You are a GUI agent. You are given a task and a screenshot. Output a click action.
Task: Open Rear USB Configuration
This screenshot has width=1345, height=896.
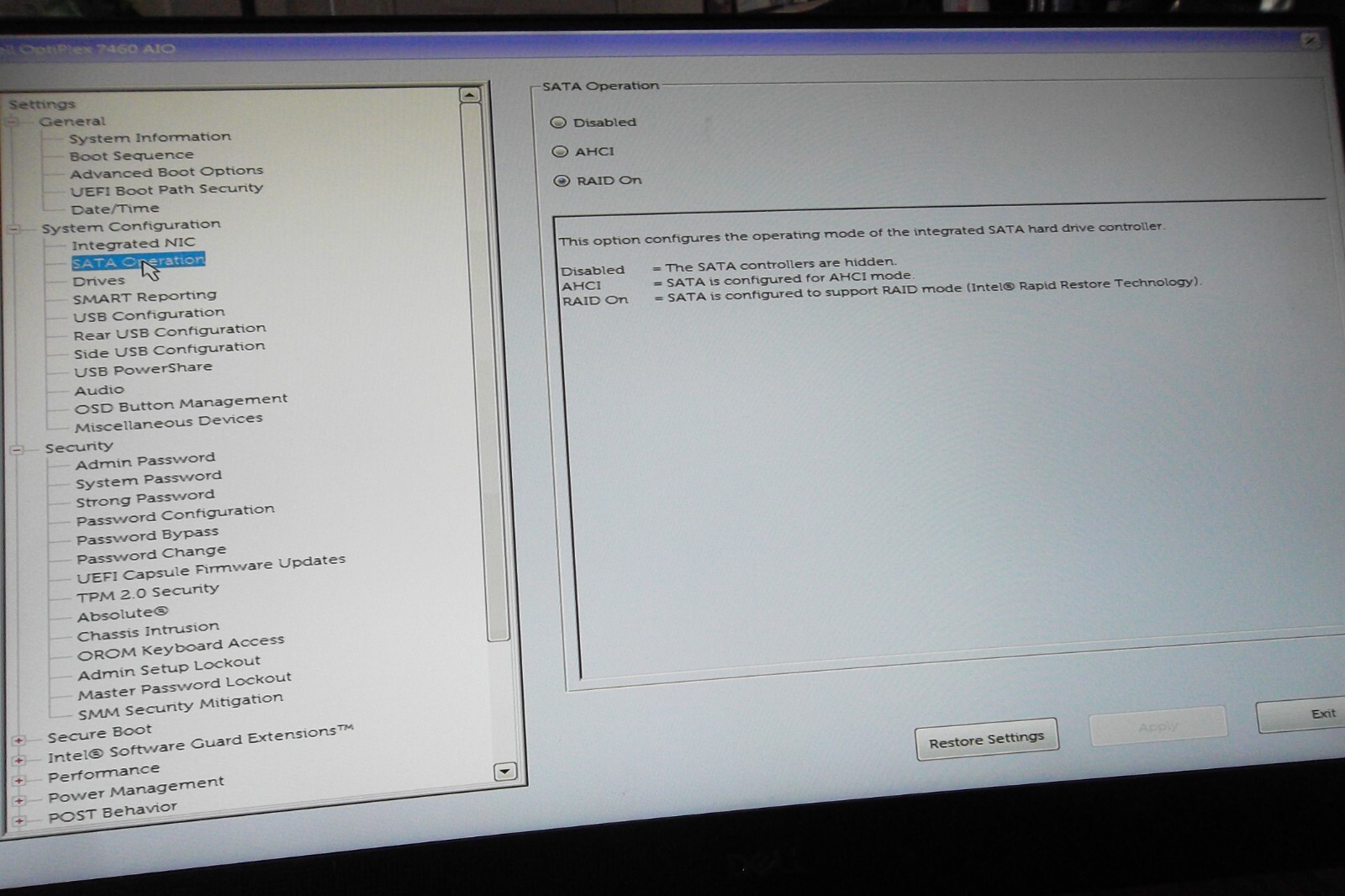tap(170, 332)
